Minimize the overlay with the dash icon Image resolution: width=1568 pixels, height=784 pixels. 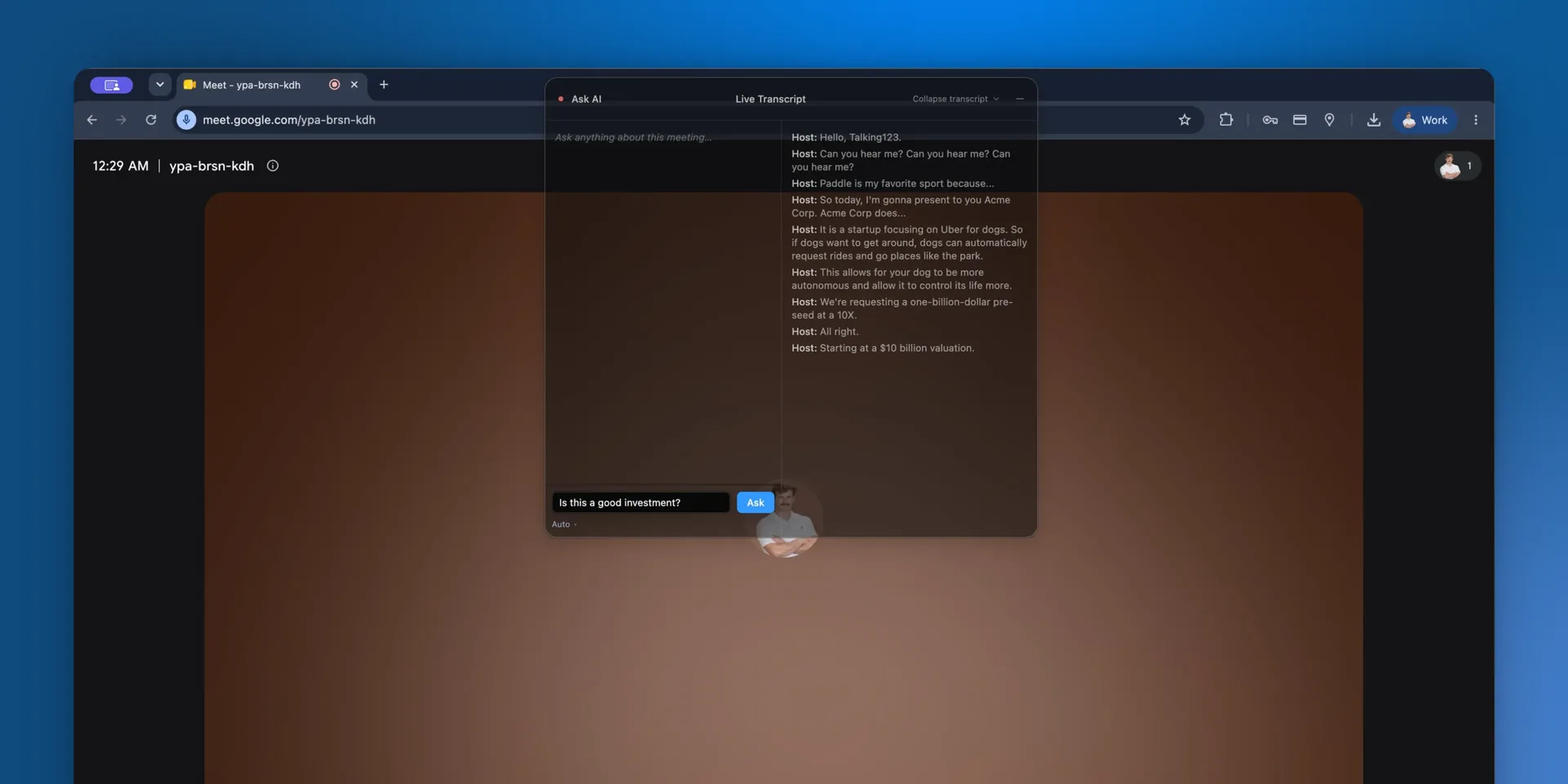pos(1020,99)
